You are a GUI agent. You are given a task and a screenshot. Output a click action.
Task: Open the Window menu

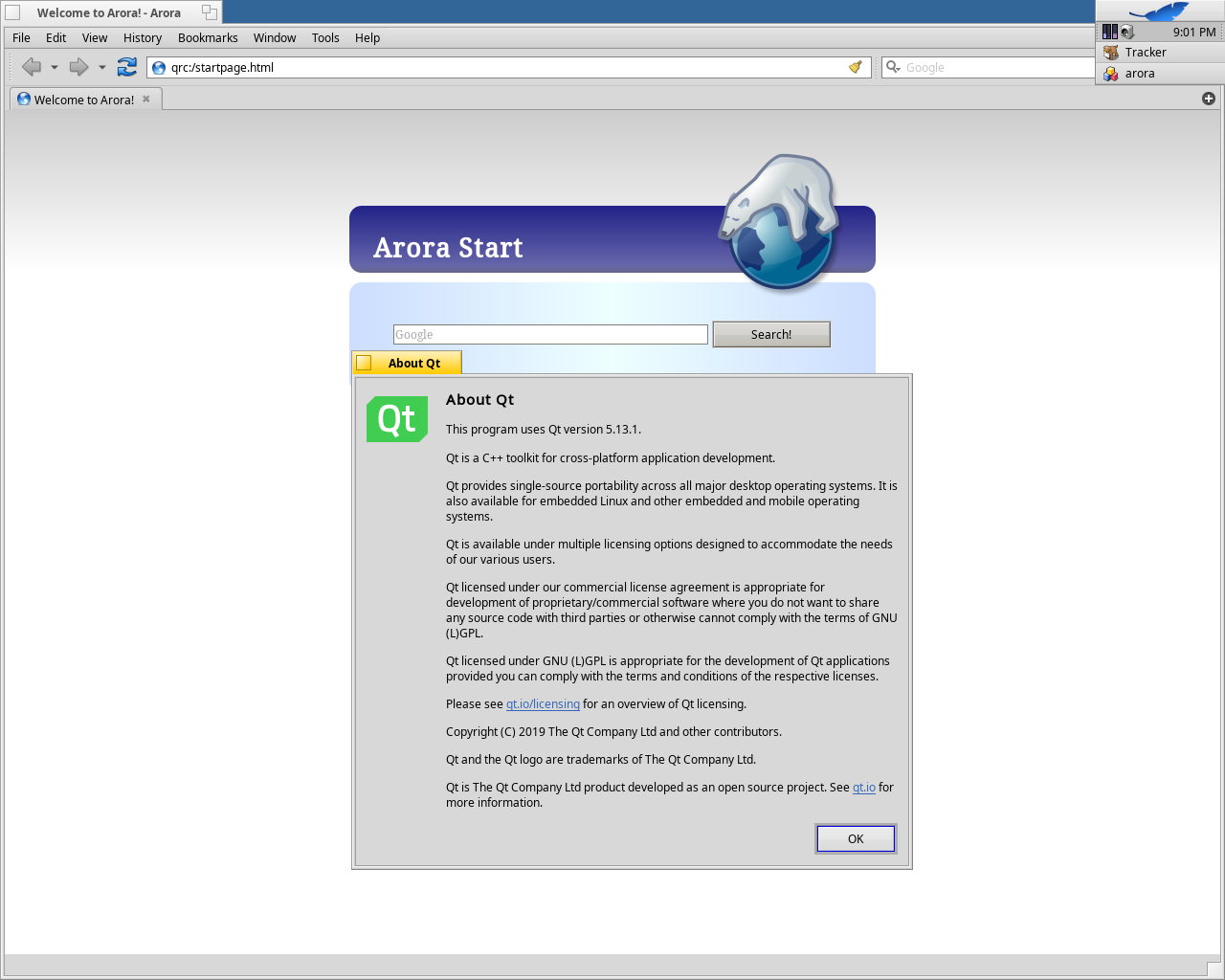point(275,38)
